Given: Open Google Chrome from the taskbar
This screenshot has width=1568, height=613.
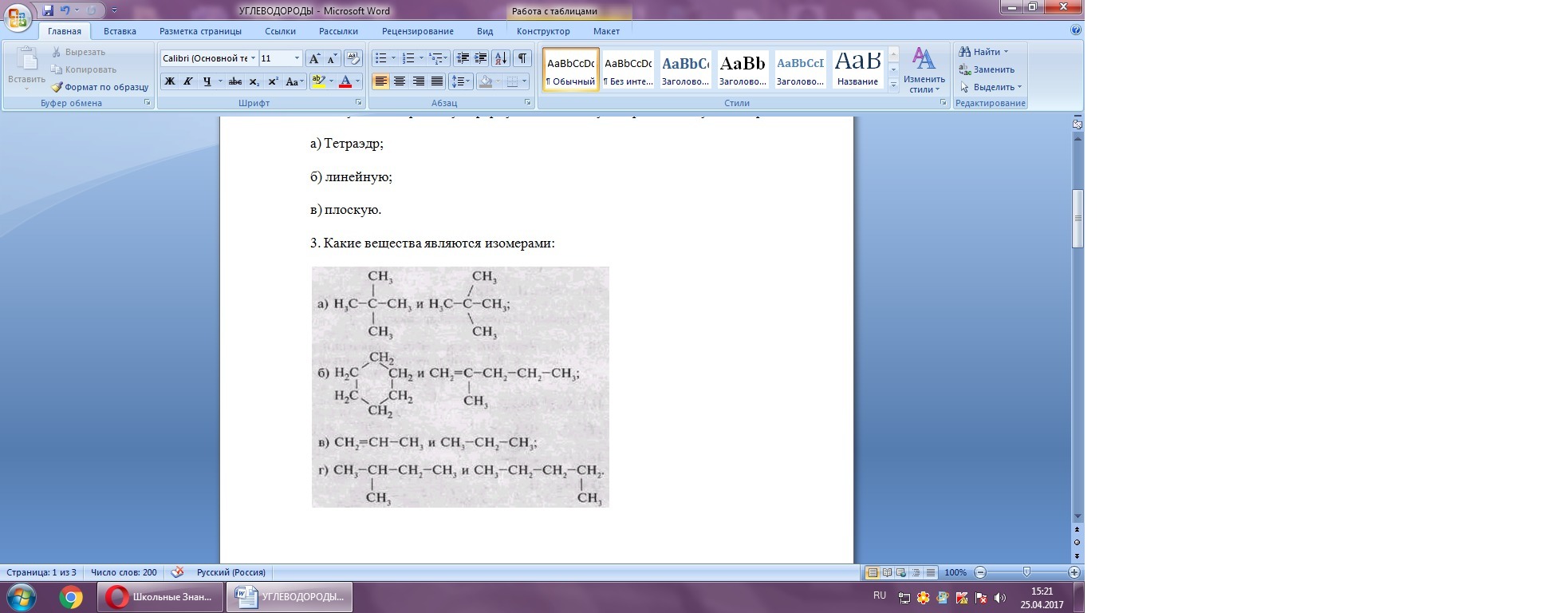Looking at the screenshot, I should pos(71,597).
